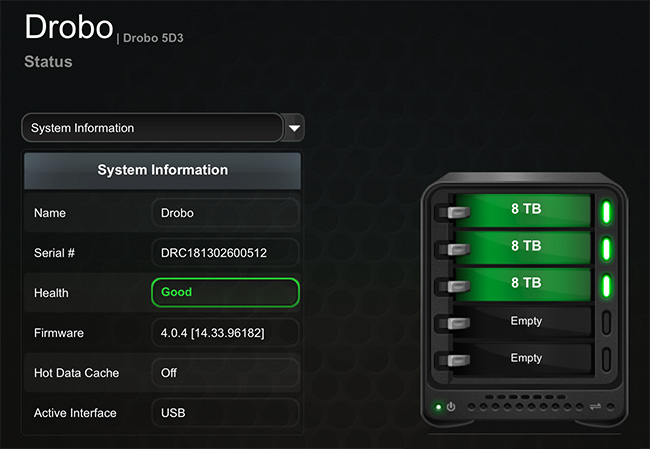Click the Health status Good field
The height and width of the screenshot is (449, 650).
(225, 292)
